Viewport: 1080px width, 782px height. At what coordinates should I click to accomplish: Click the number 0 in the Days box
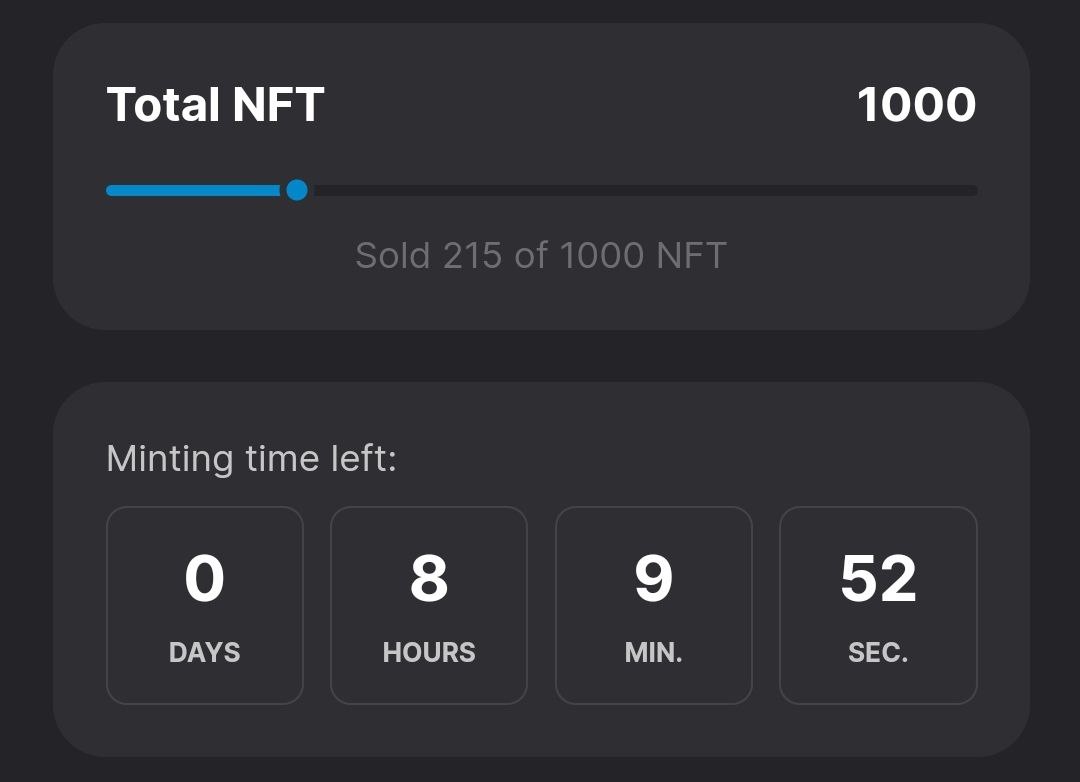coord(205,579)
